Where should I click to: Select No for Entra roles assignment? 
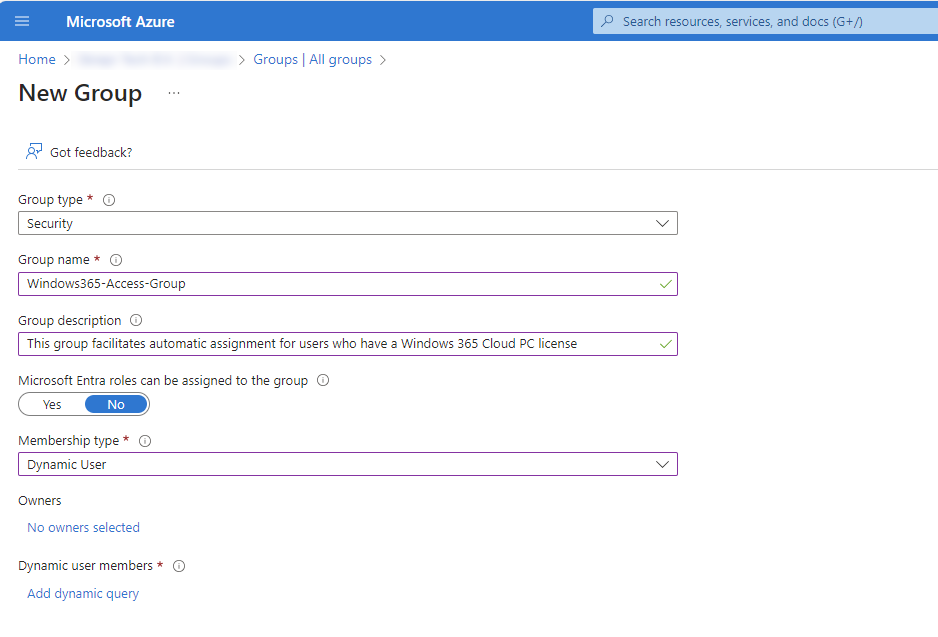tap(116, 405)
